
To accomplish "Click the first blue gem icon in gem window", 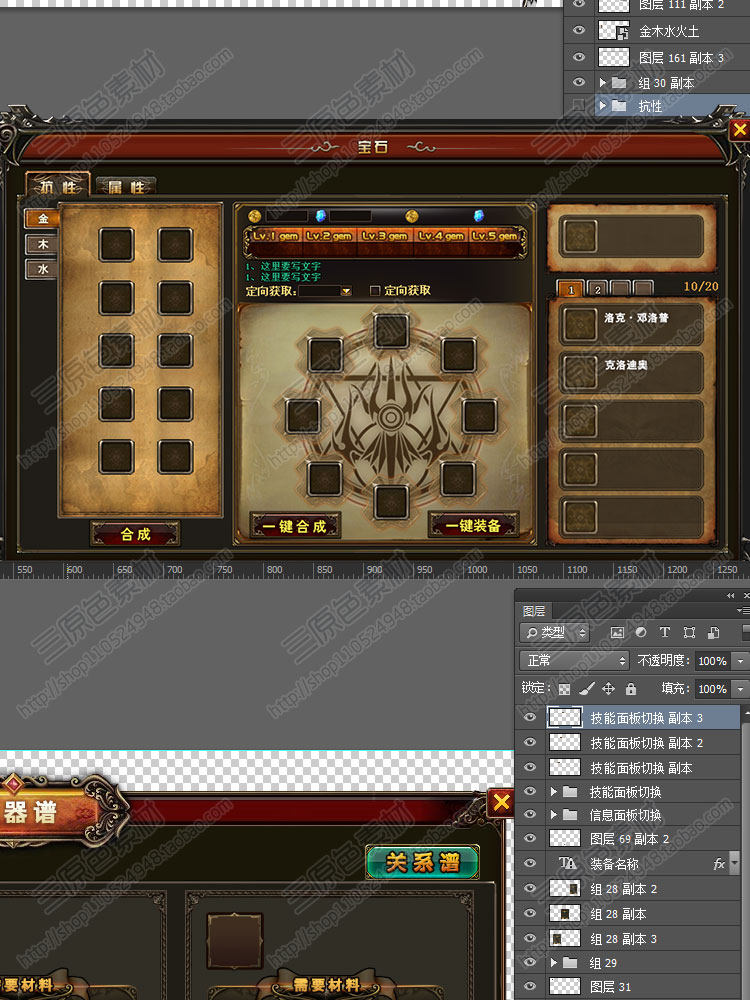I will [321, 216].
